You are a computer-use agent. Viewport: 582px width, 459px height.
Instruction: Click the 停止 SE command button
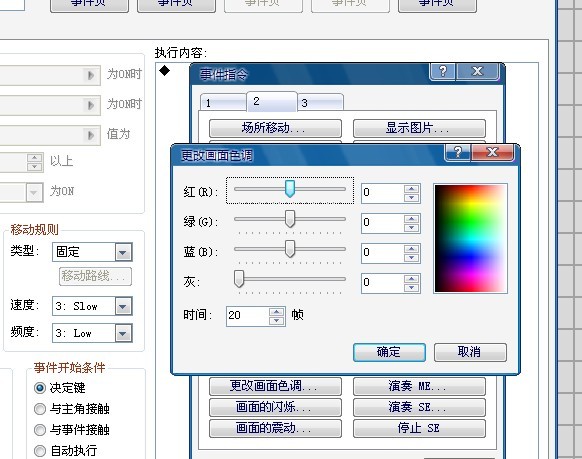[x=419, y=428]
